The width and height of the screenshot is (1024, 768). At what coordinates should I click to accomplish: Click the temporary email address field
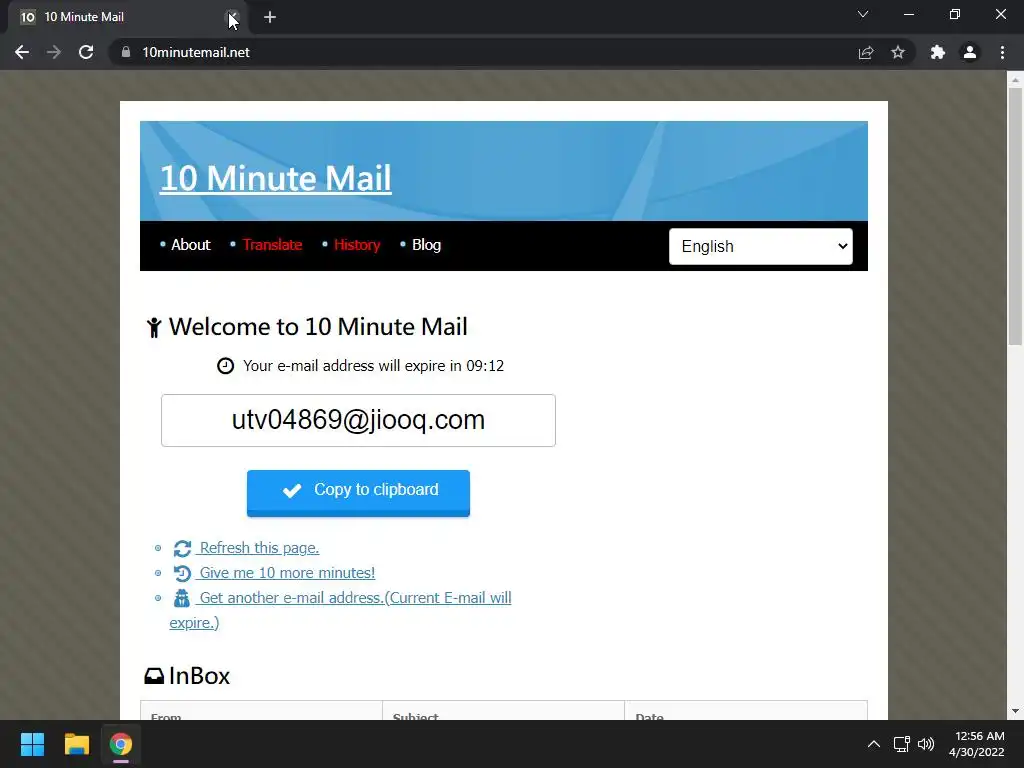pyautogui.click(x=359, y=421)
